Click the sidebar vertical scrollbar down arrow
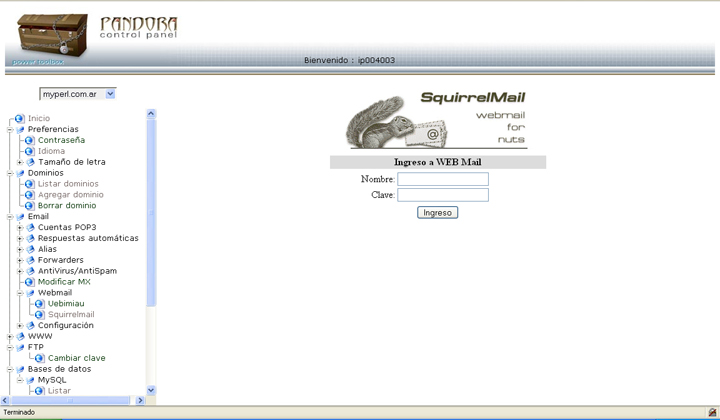720x420 pixels. [151, 390]
